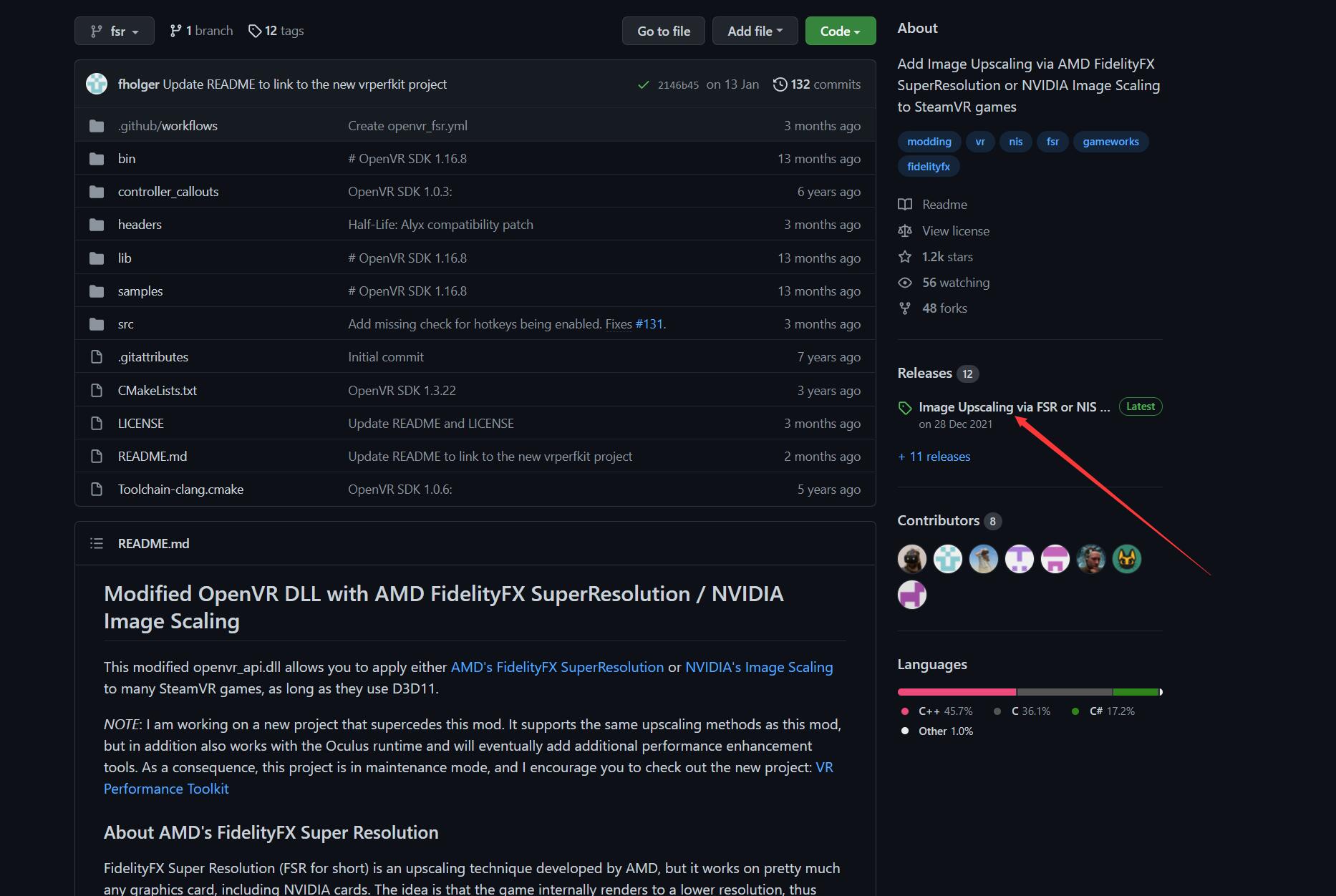This screenshot has width=1336, height=896.
Task: Open the CMakeLists.txt file
Action: [x=158, y=391]
